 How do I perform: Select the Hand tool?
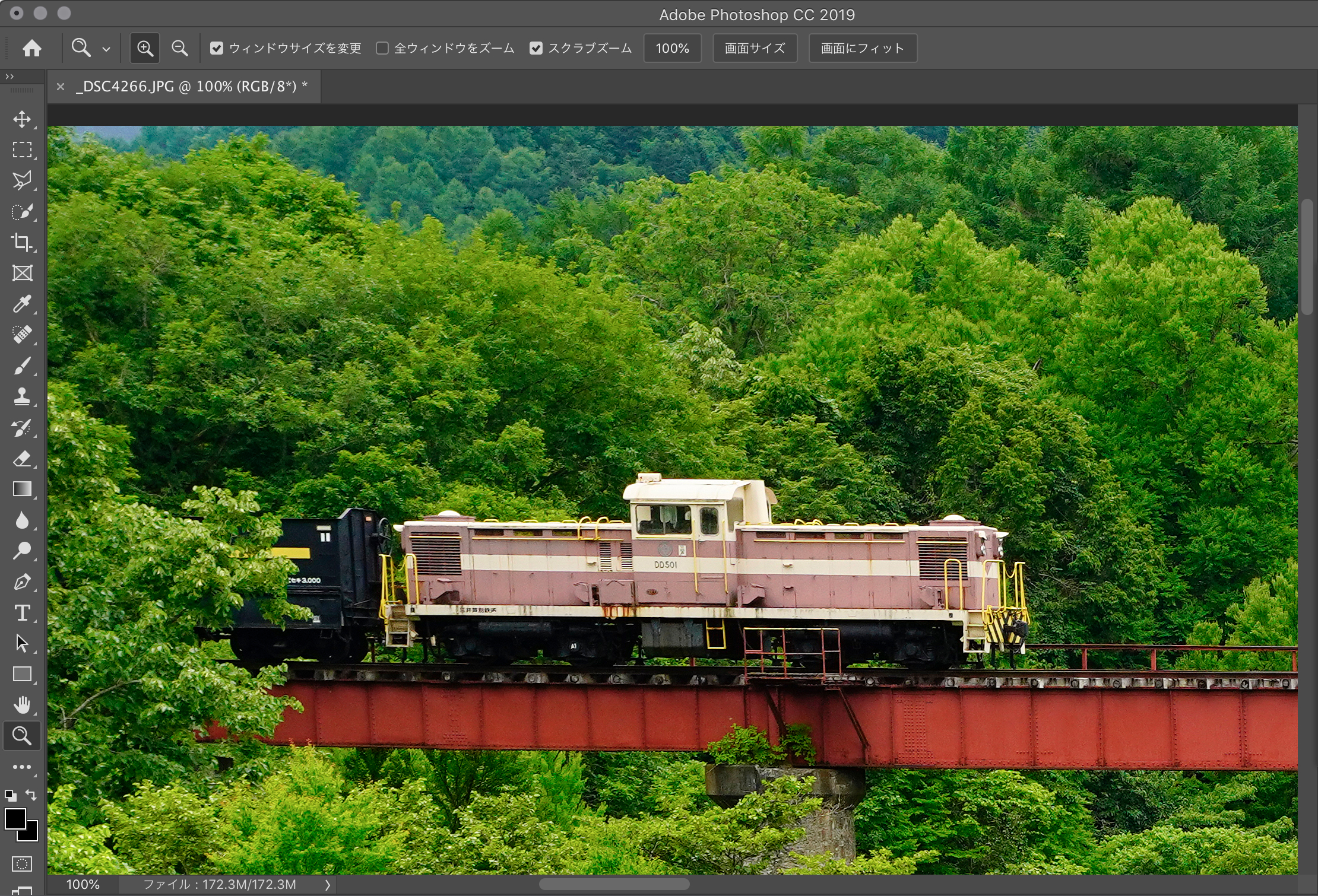22,705
